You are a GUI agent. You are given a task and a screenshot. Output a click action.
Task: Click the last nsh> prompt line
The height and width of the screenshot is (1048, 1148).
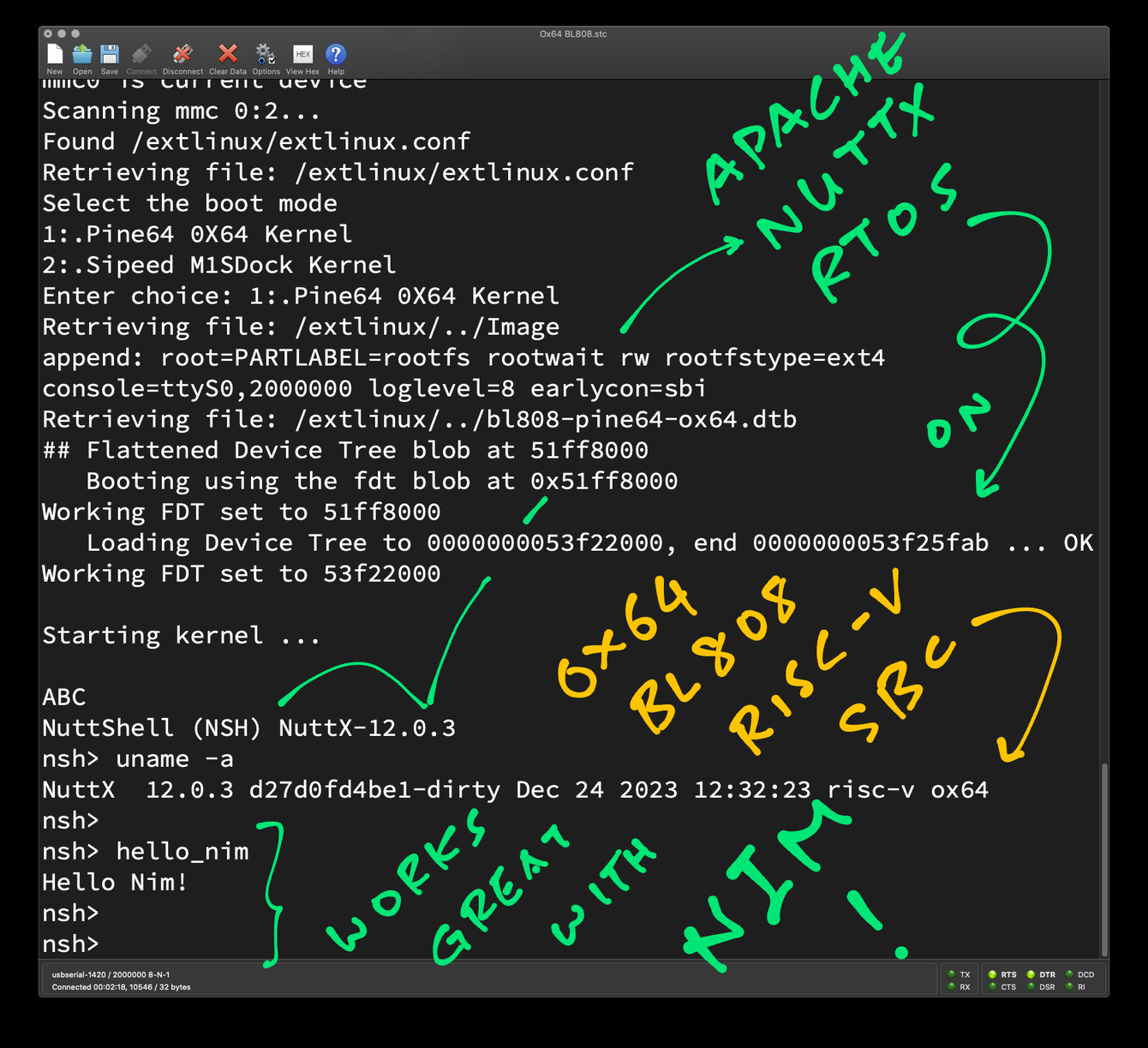pos(71,944)
